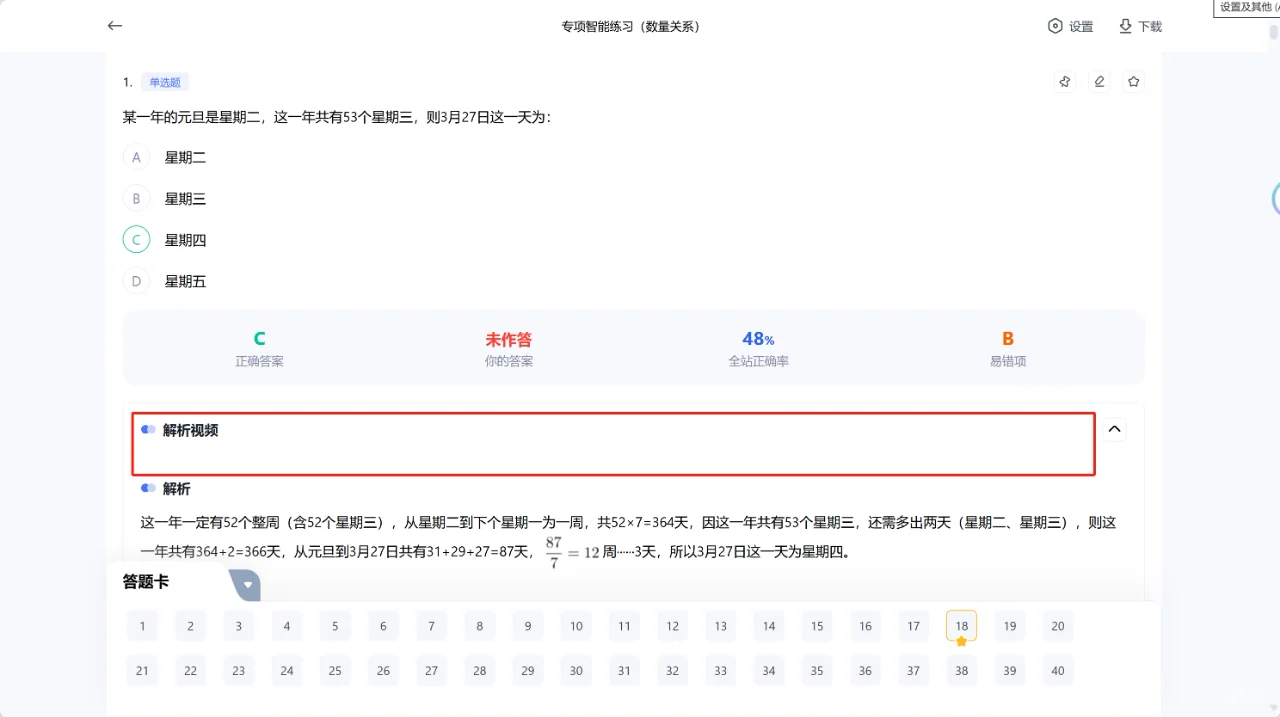Collapse the 解析视频 panel with the chevron
Image resolution: width=1280 pixels, height=717 pixels.
click(x=1114, y=428)
